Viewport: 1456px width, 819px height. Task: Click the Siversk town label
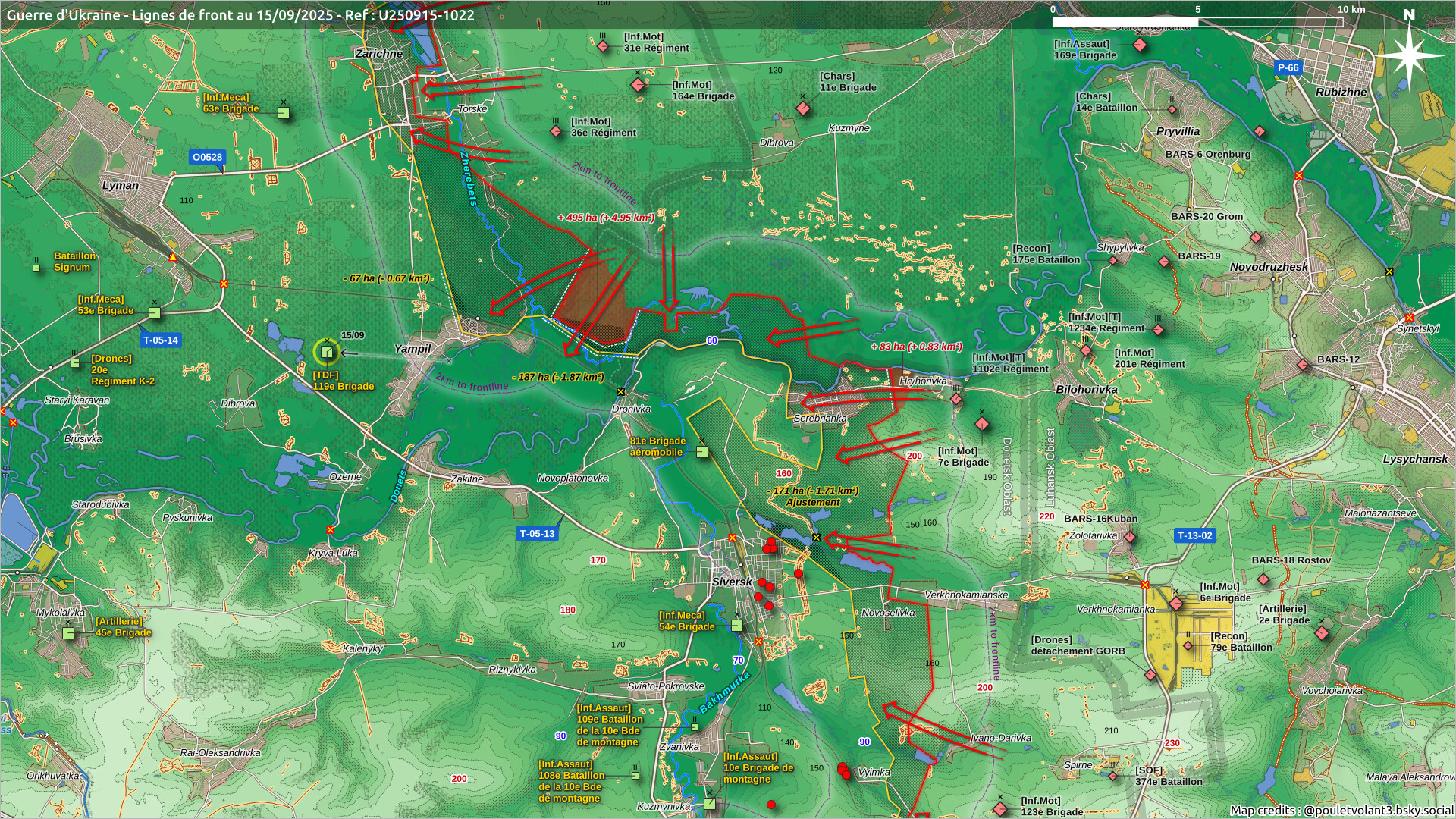point(732,582)
